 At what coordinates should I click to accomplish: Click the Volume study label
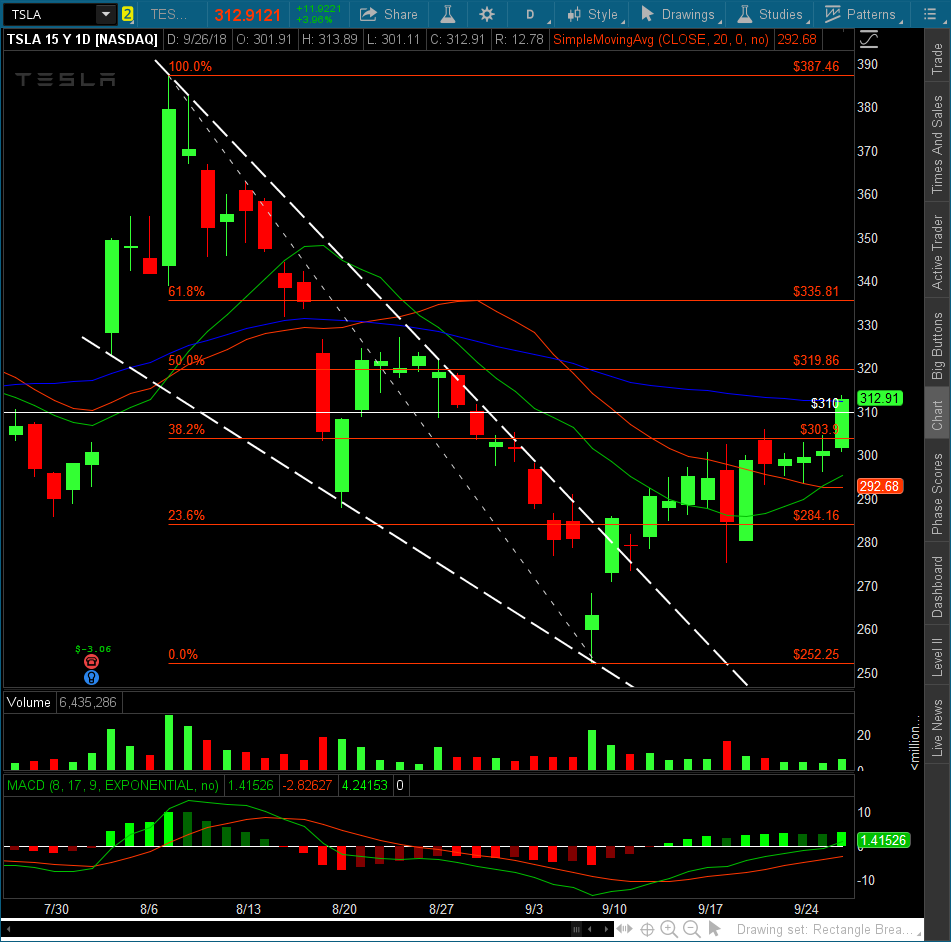[29, 702]
